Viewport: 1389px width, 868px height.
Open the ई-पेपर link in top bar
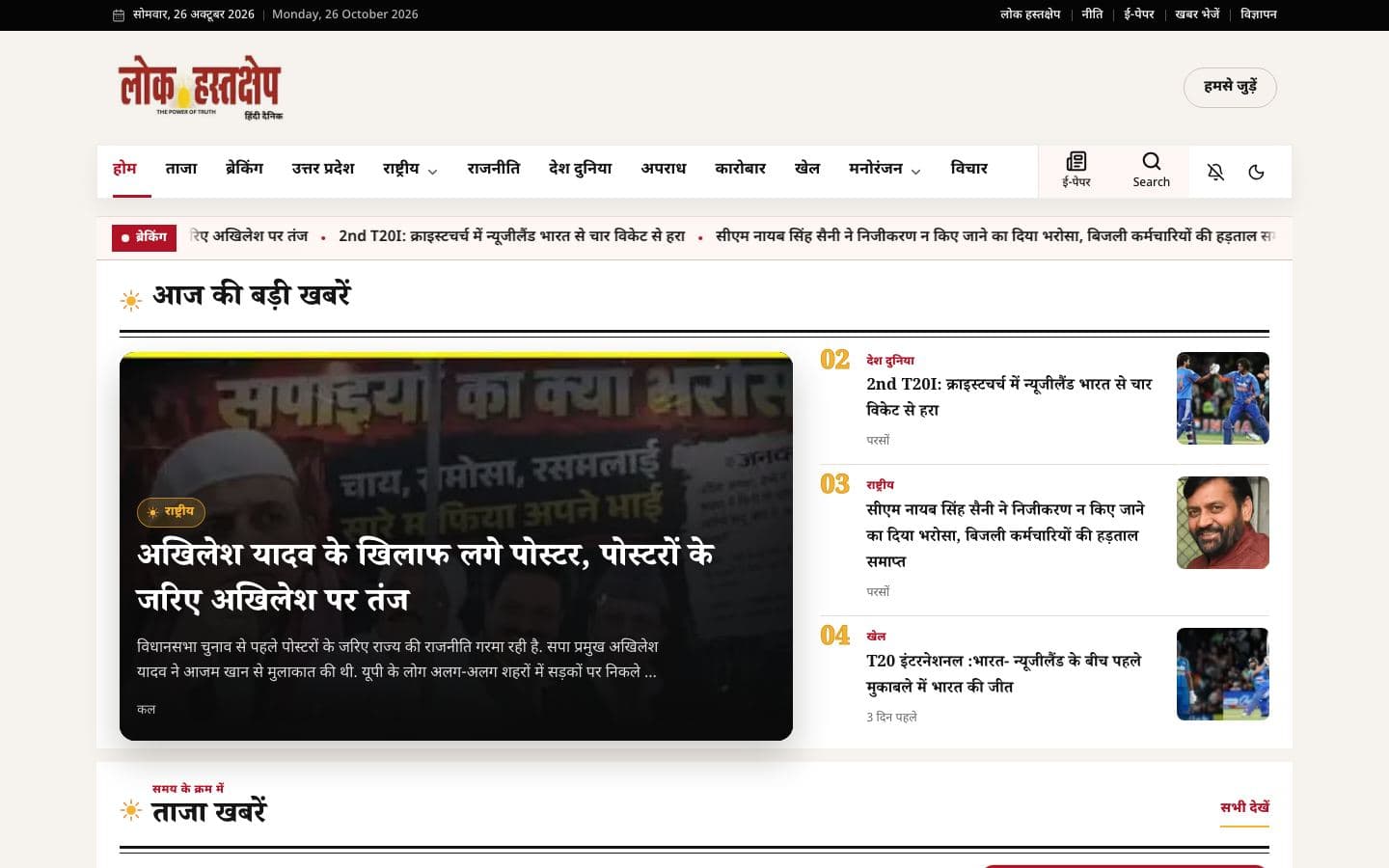(x=1139, y=14)
